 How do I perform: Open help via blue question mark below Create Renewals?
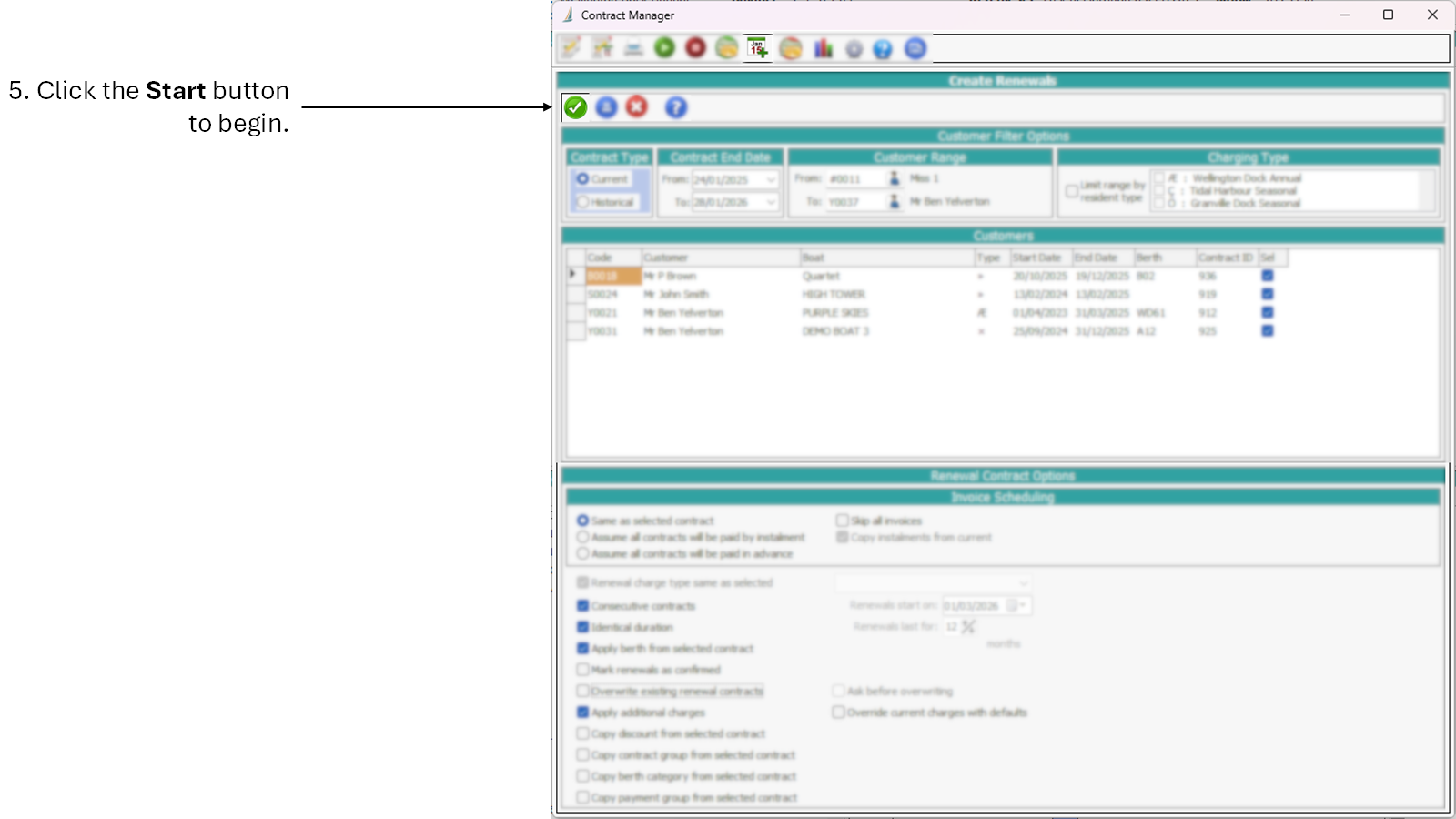675,107
